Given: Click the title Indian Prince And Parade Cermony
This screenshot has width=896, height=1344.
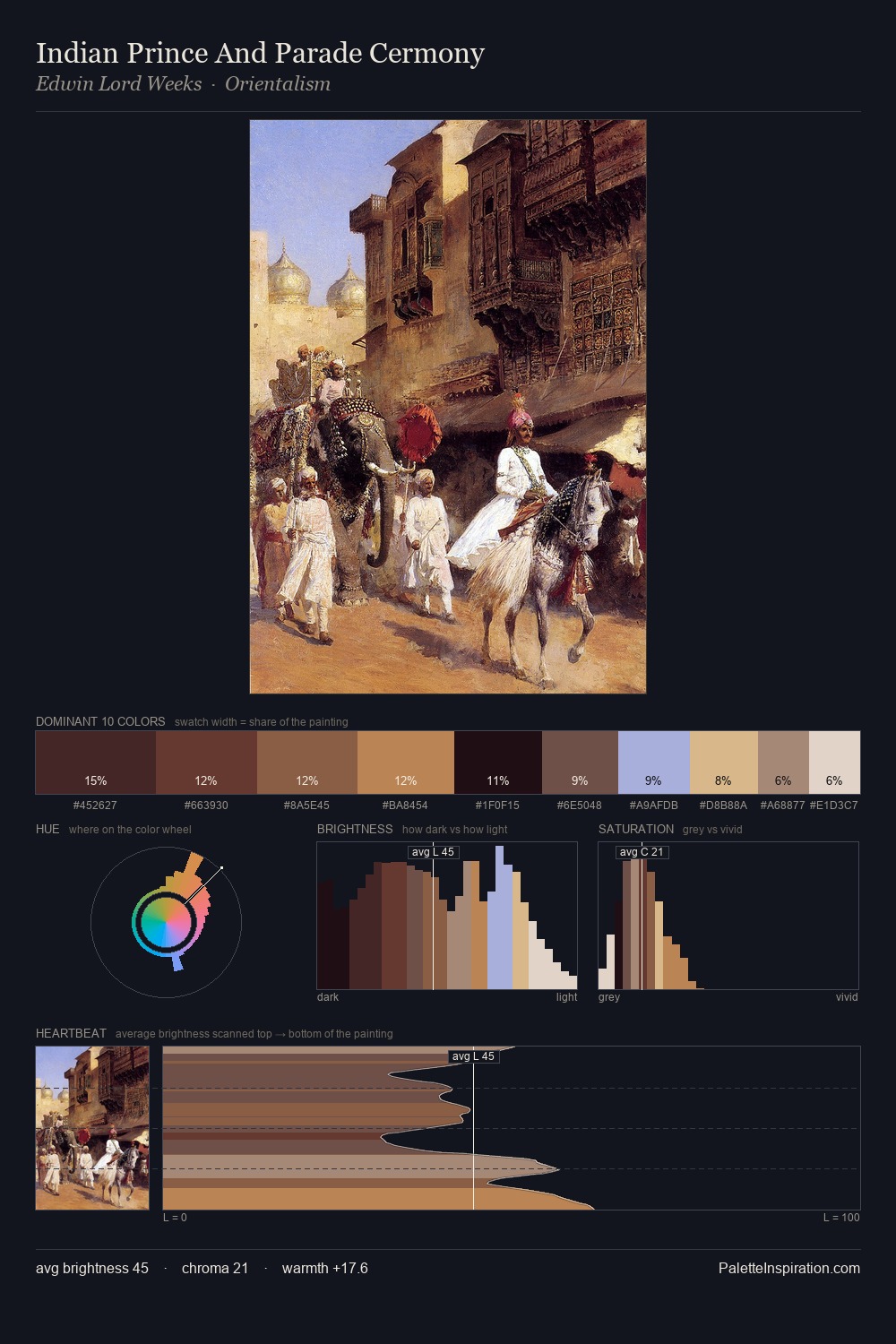Looking at the screenshot, I should [x=260, y=54].
